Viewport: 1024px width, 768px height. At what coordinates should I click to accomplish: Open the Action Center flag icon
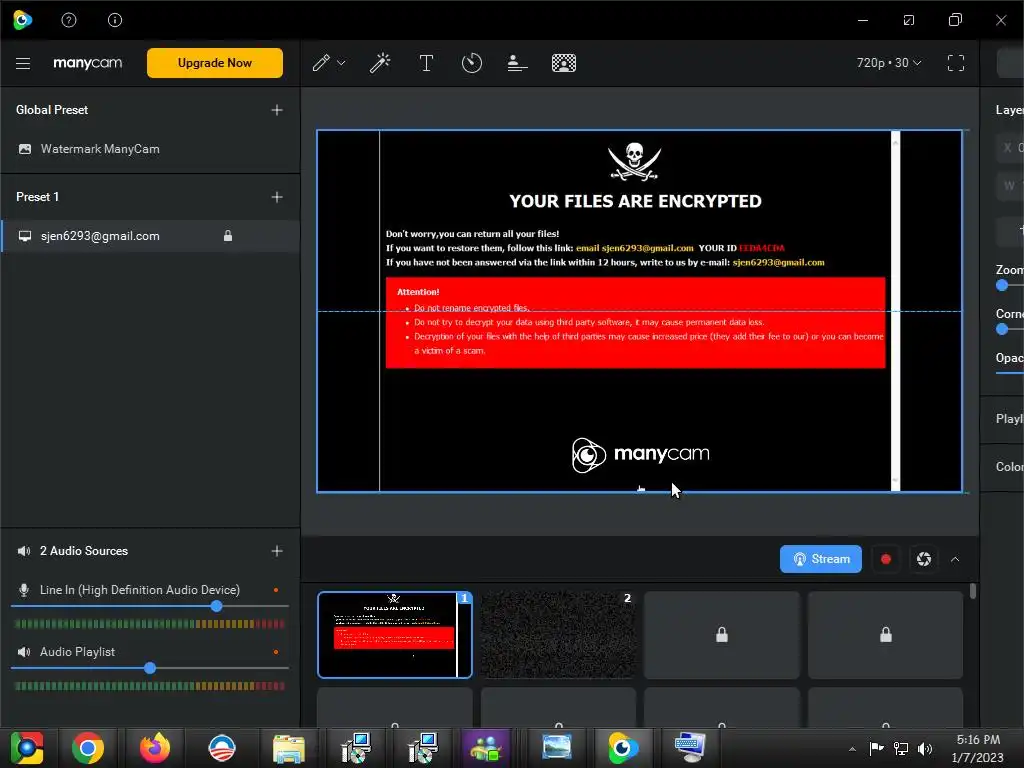(876, 749)
